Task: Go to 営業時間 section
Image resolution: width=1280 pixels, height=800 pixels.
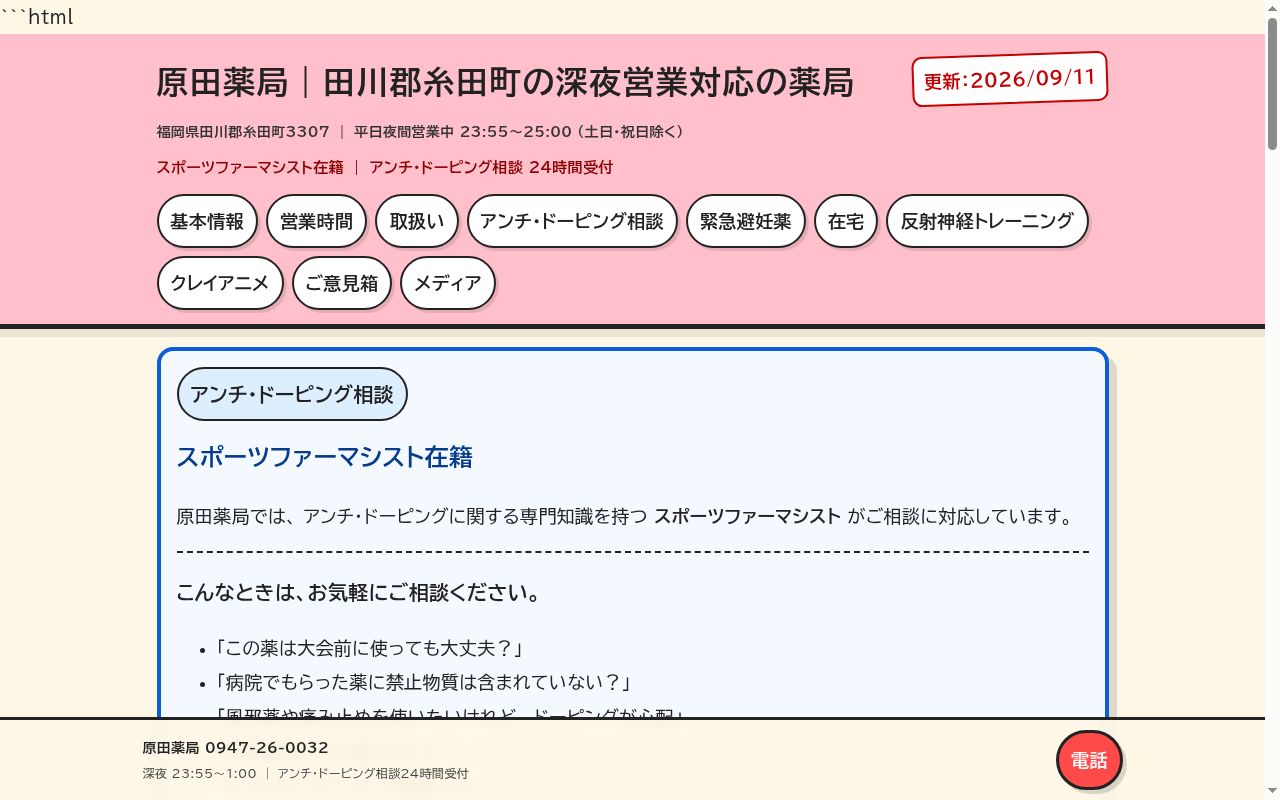Action: pos(316,221)
